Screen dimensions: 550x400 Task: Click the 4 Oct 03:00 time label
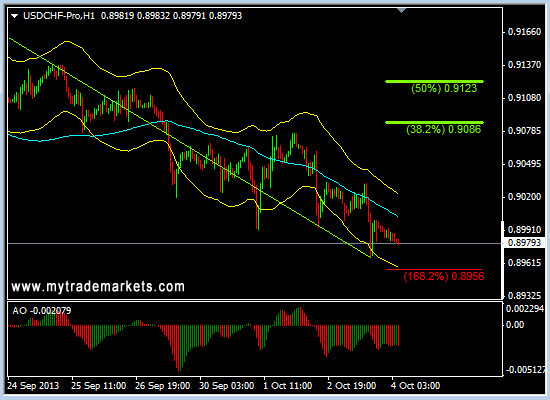[415, 386]
